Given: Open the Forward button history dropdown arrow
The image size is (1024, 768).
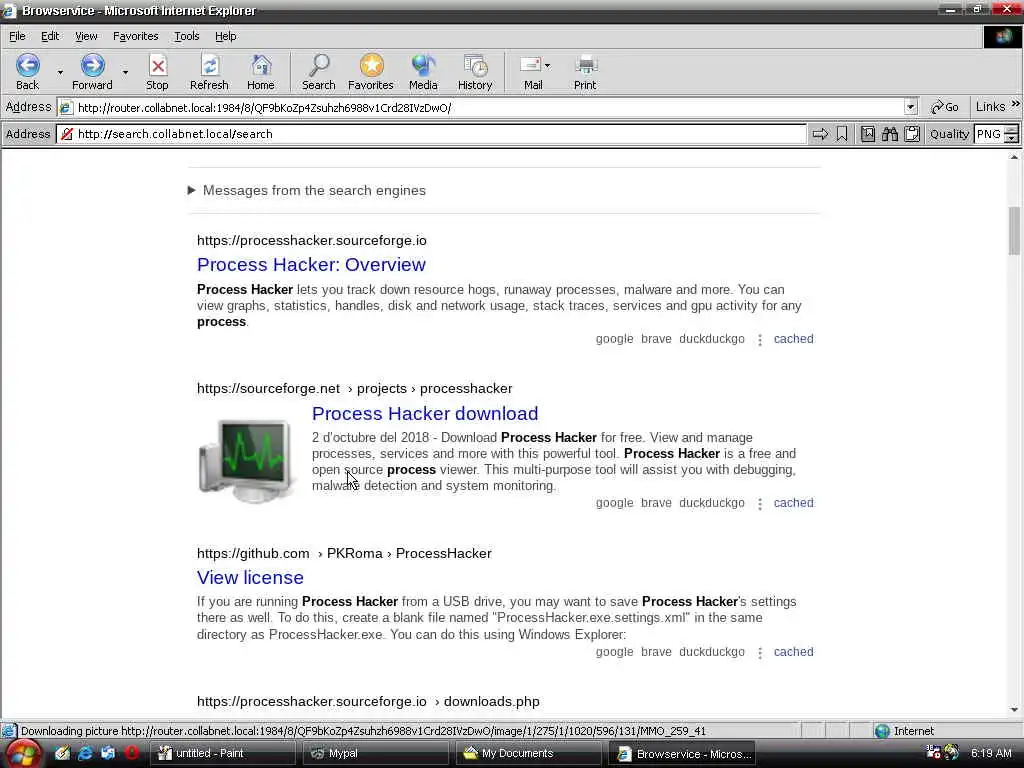Looking at the screenshot, I should (x=125, y=72).
